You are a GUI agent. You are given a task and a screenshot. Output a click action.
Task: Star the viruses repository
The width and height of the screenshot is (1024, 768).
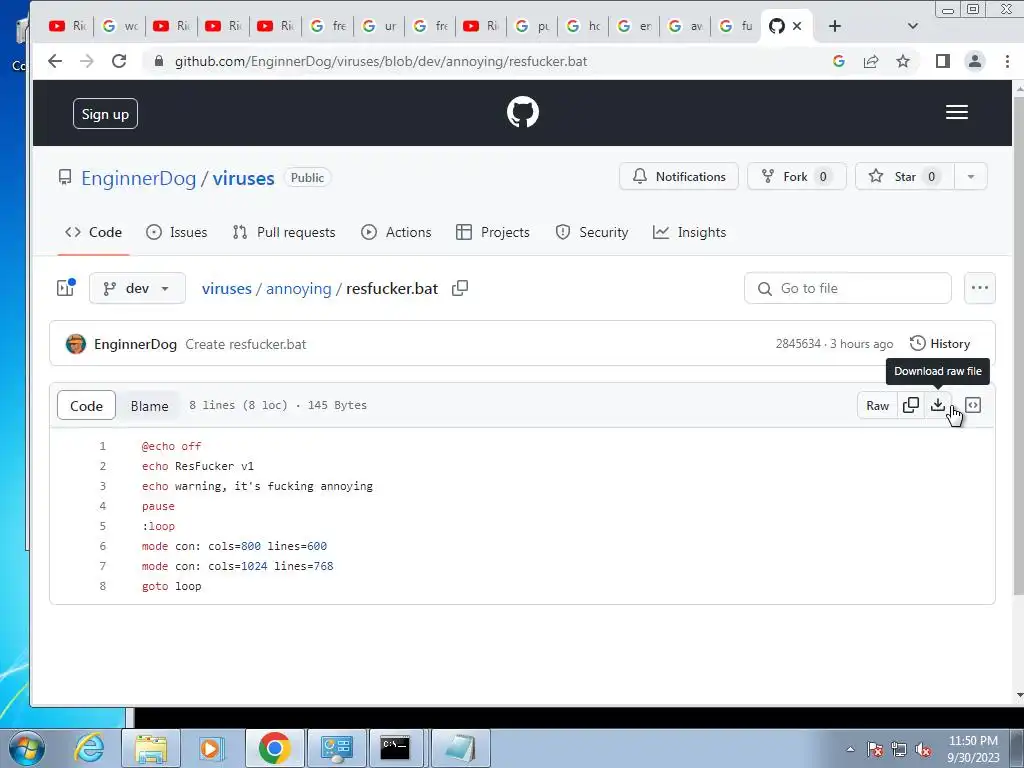905,176
